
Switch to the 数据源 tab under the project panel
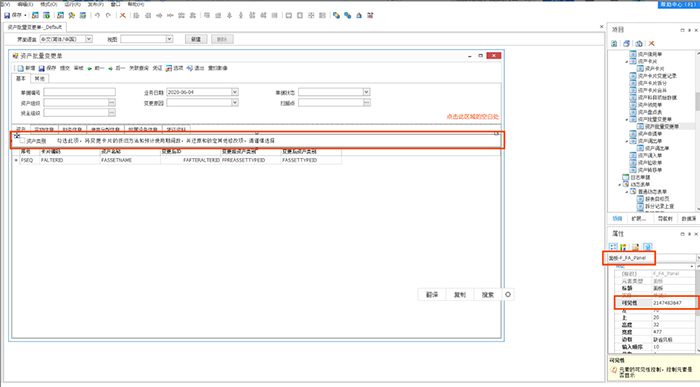(x=689, y=219)
